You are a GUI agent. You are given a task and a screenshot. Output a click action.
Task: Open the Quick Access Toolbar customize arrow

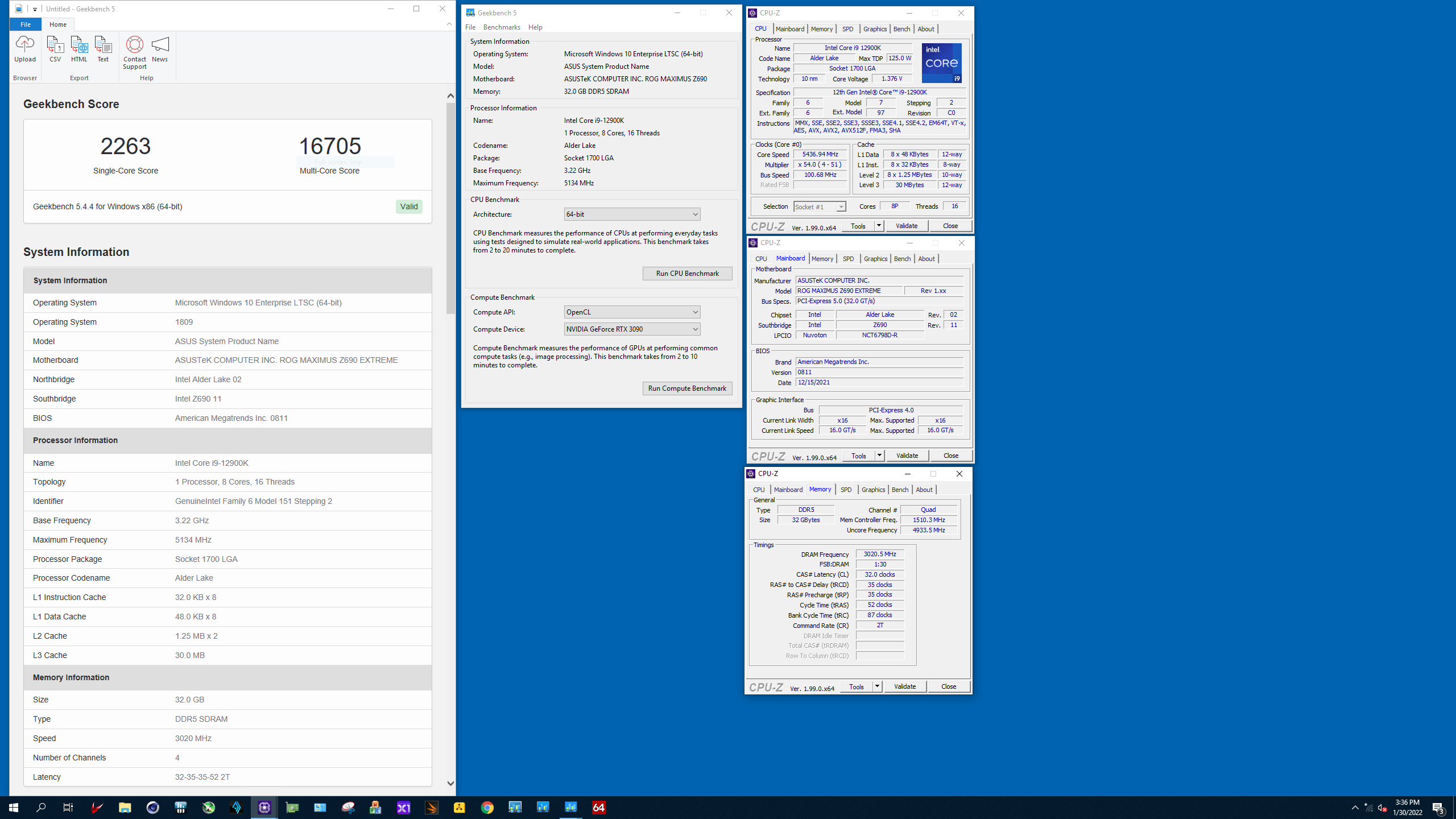point(35,9)
